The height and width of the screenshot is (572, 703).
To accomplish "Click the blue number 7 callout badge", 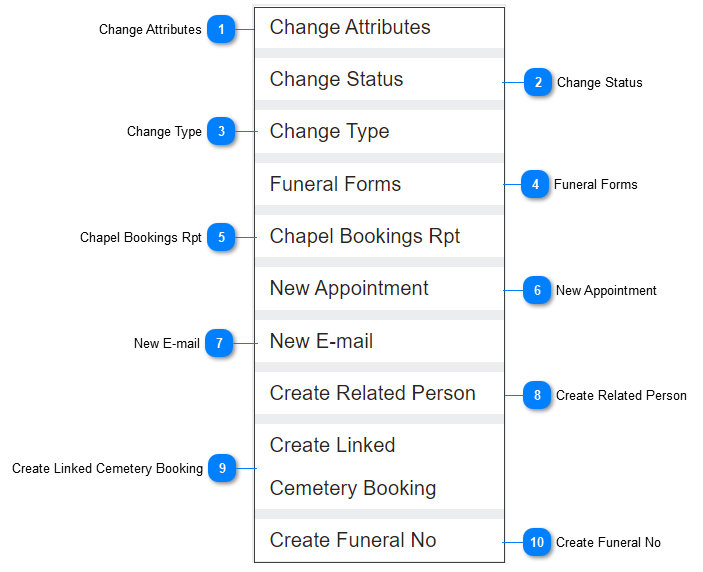I will pos(219,343).
